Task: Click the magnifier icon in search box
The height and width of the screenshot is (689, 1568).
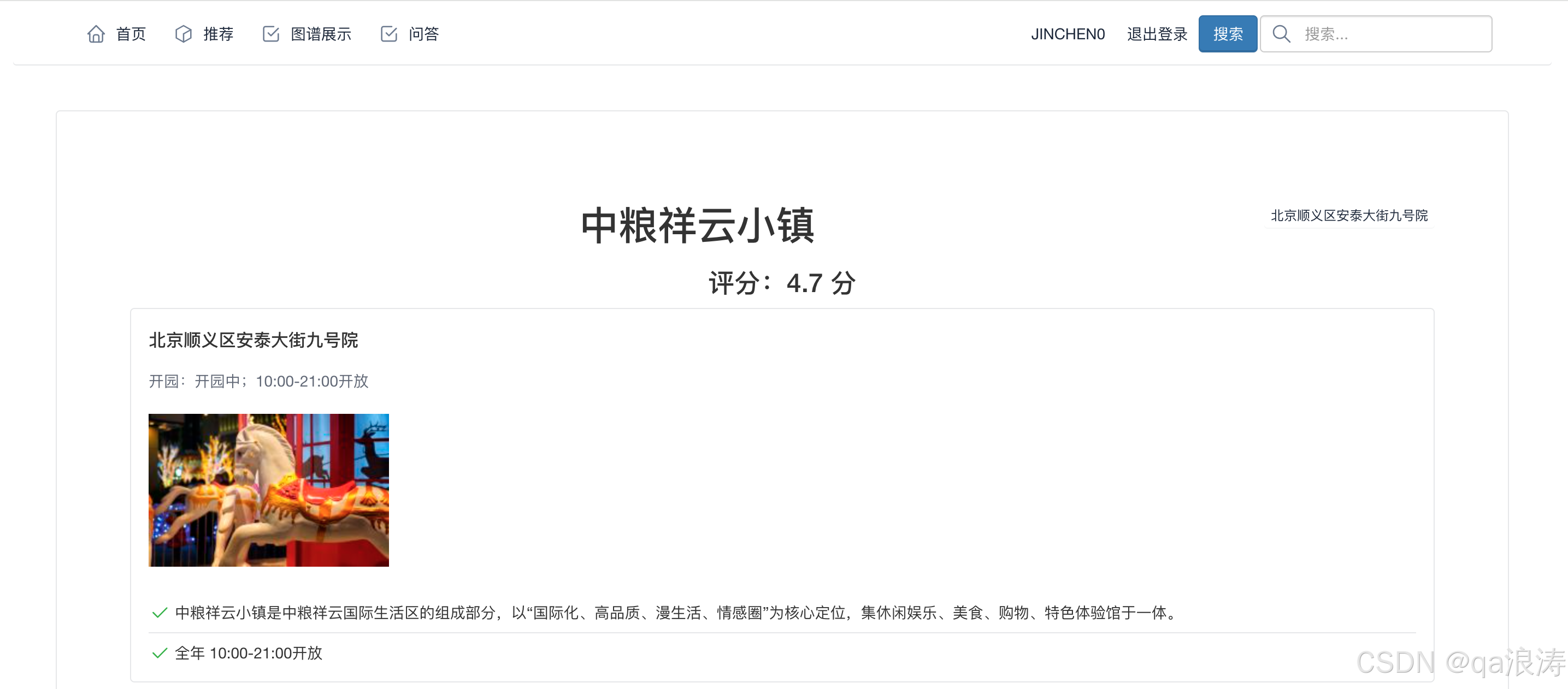Action: [x=1281, y=34]
